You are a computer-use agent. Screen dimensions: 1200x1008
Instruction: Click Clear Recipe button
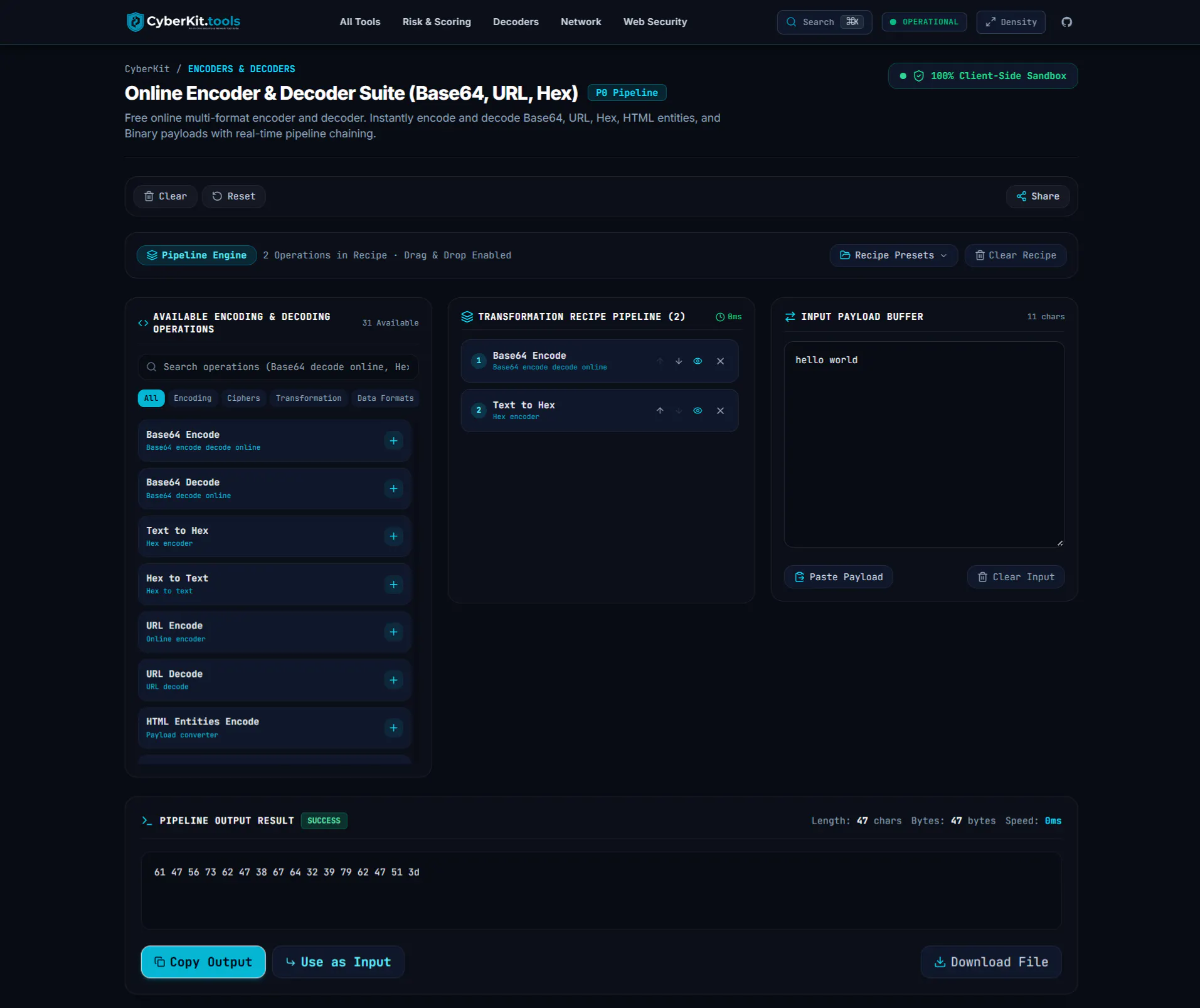tap(1016, 255)
